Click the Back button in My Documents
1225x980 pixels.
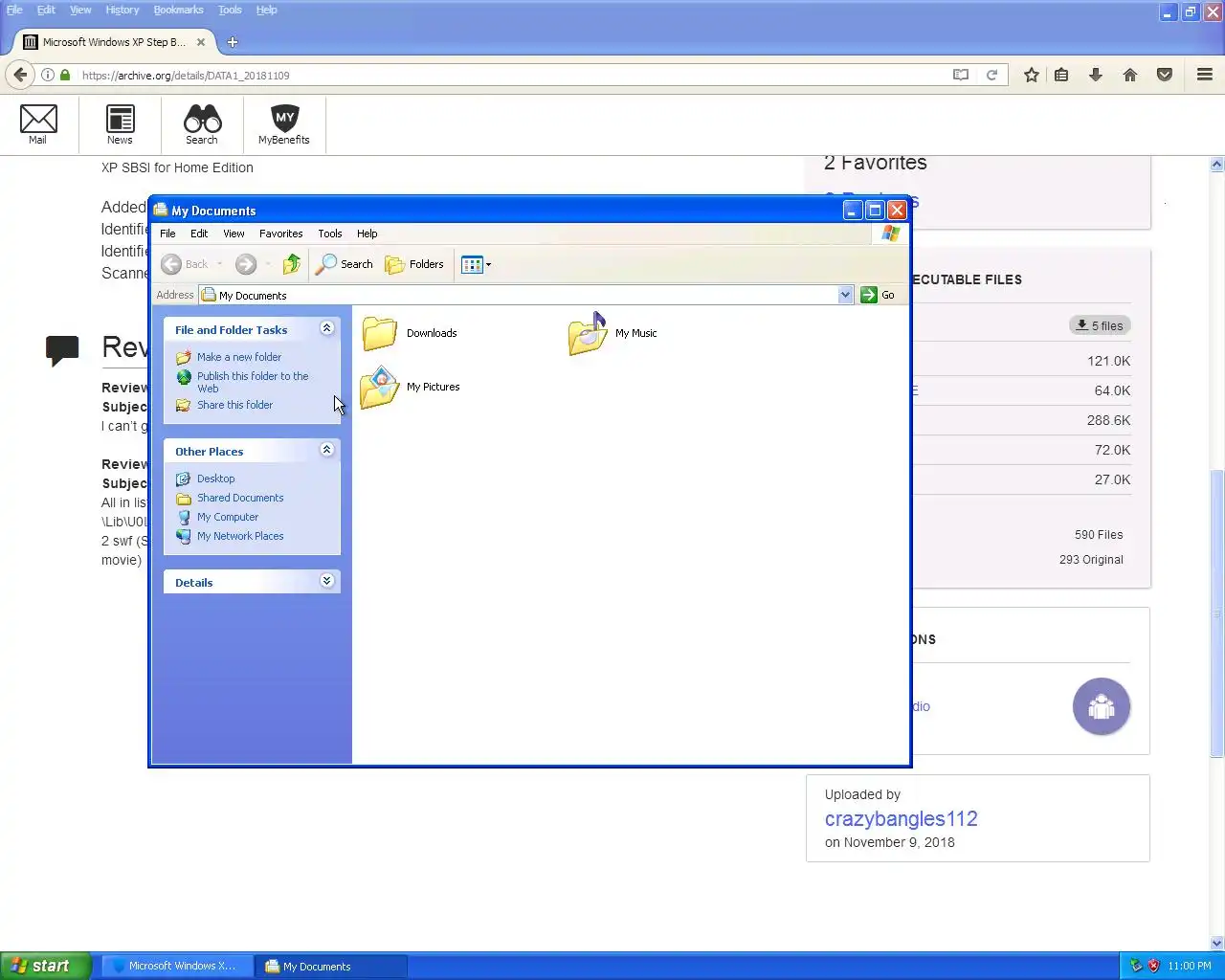click(185, 264)
